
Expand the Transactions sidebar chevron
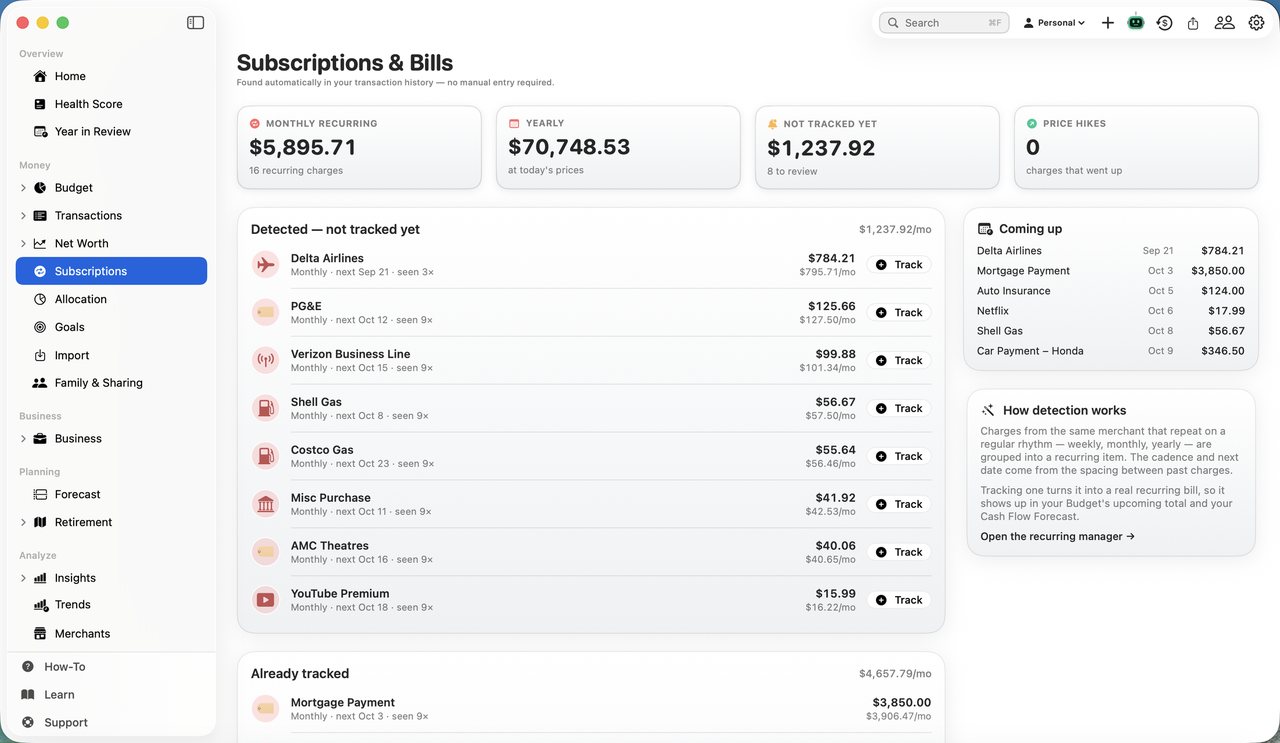23,215
